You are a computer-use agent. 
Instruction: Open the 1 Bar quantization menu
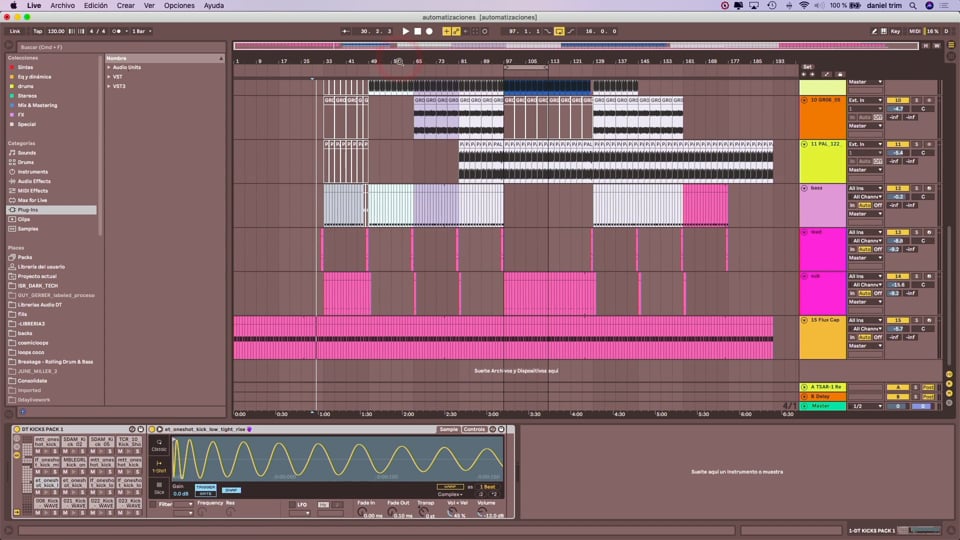[x=141, y=31]
